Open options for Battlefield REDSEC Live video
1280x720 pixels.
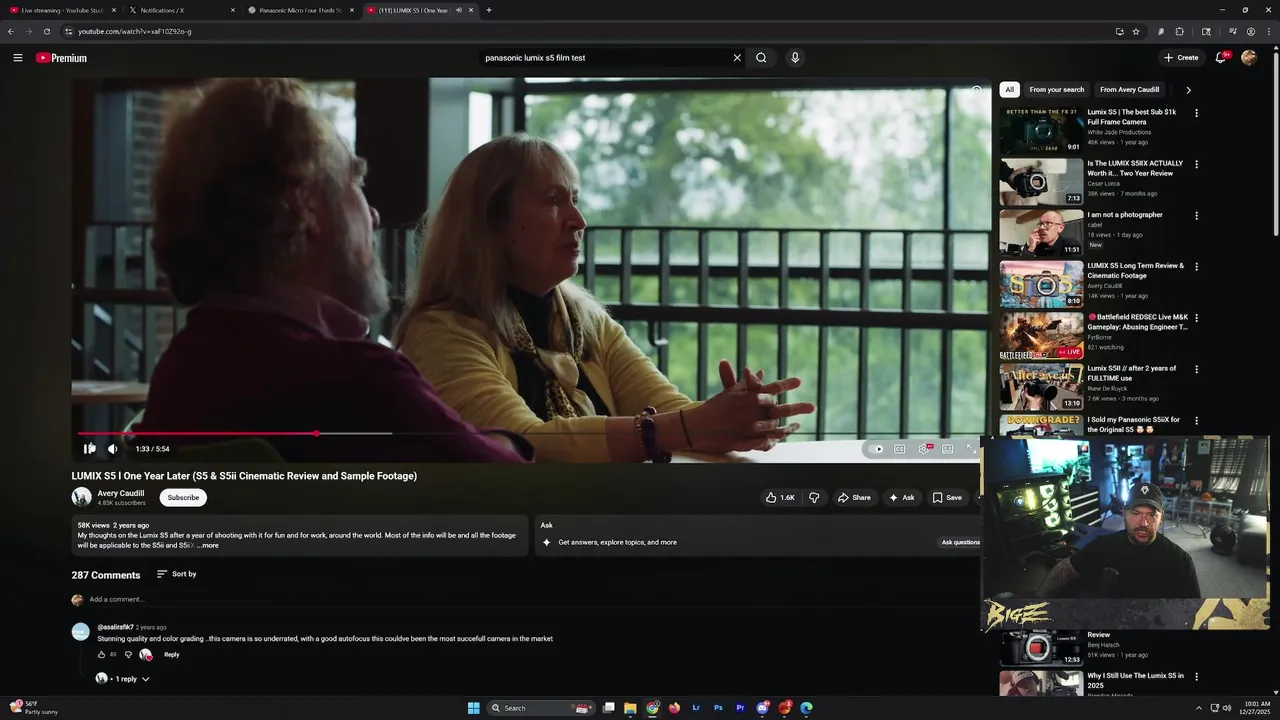pyautogui.click(x=1196, y=318)
